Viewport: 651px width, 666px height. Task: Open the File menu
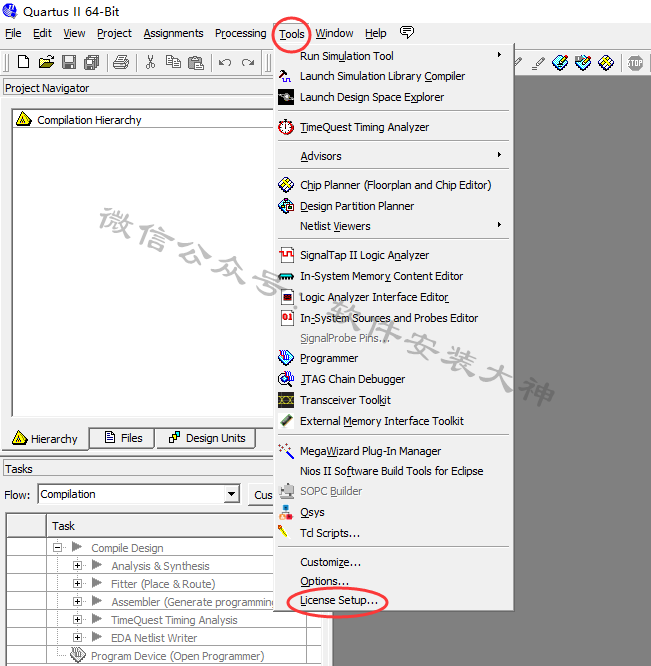(x=13, y=33)
